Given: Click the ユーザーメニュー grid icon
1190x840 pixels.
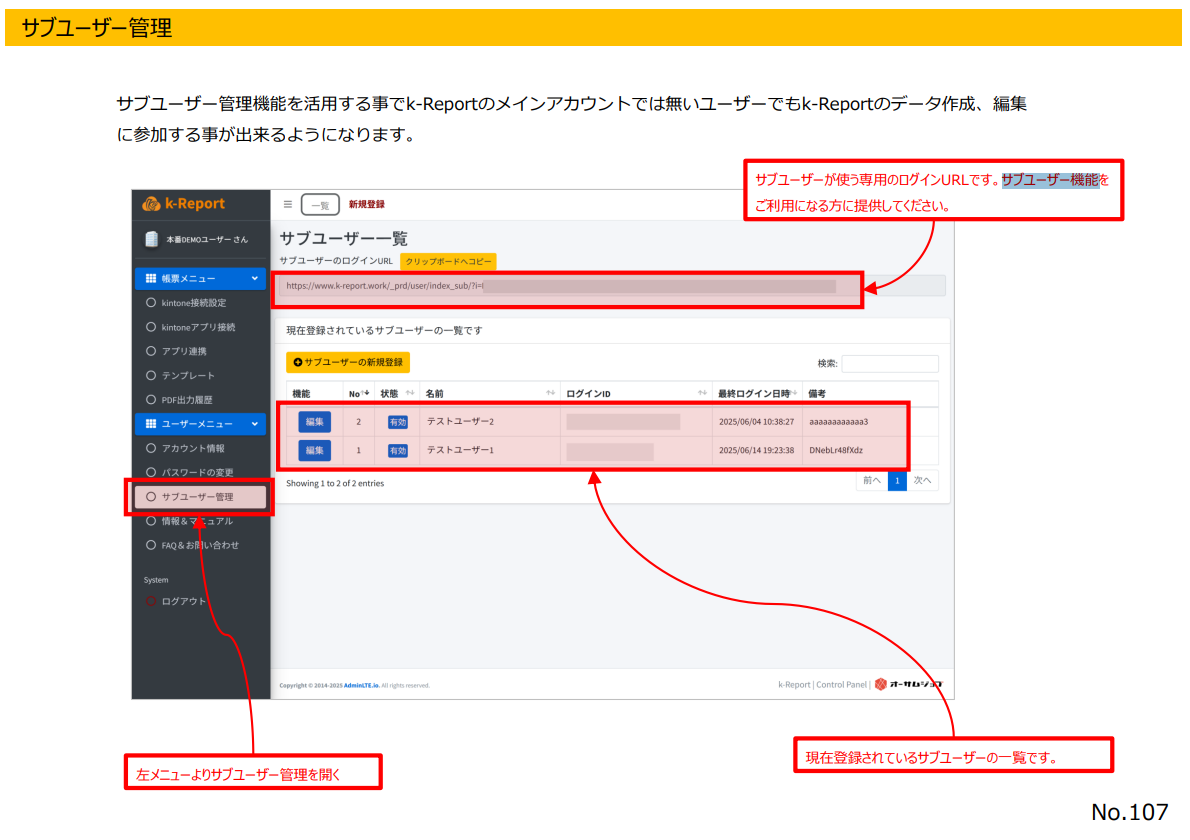Looking at the screenshot, I should point(150,423).
